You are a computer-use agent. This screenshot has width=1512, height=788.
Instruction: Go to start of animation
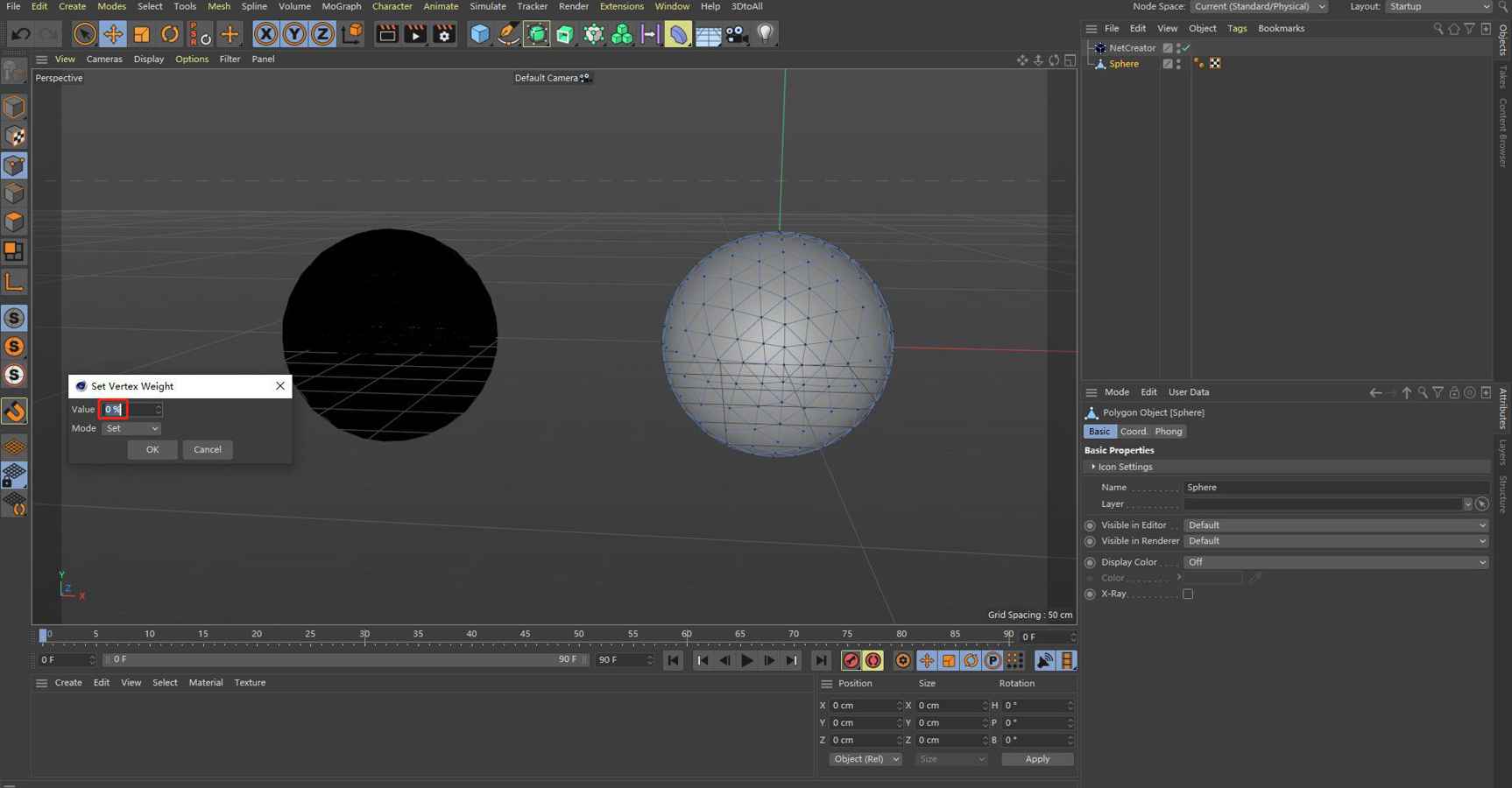pos(673,661)
